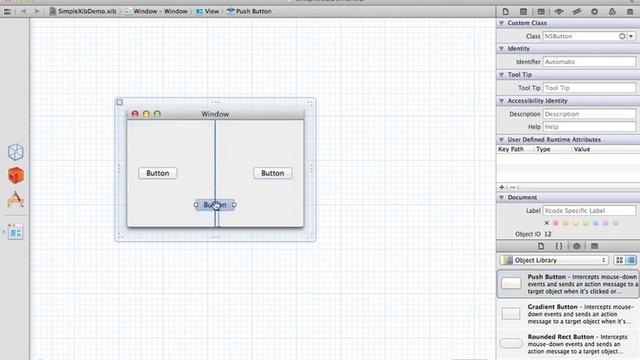640x360 pixels.
Task: Sort by Value column header
Action: (x=606, y=149)
